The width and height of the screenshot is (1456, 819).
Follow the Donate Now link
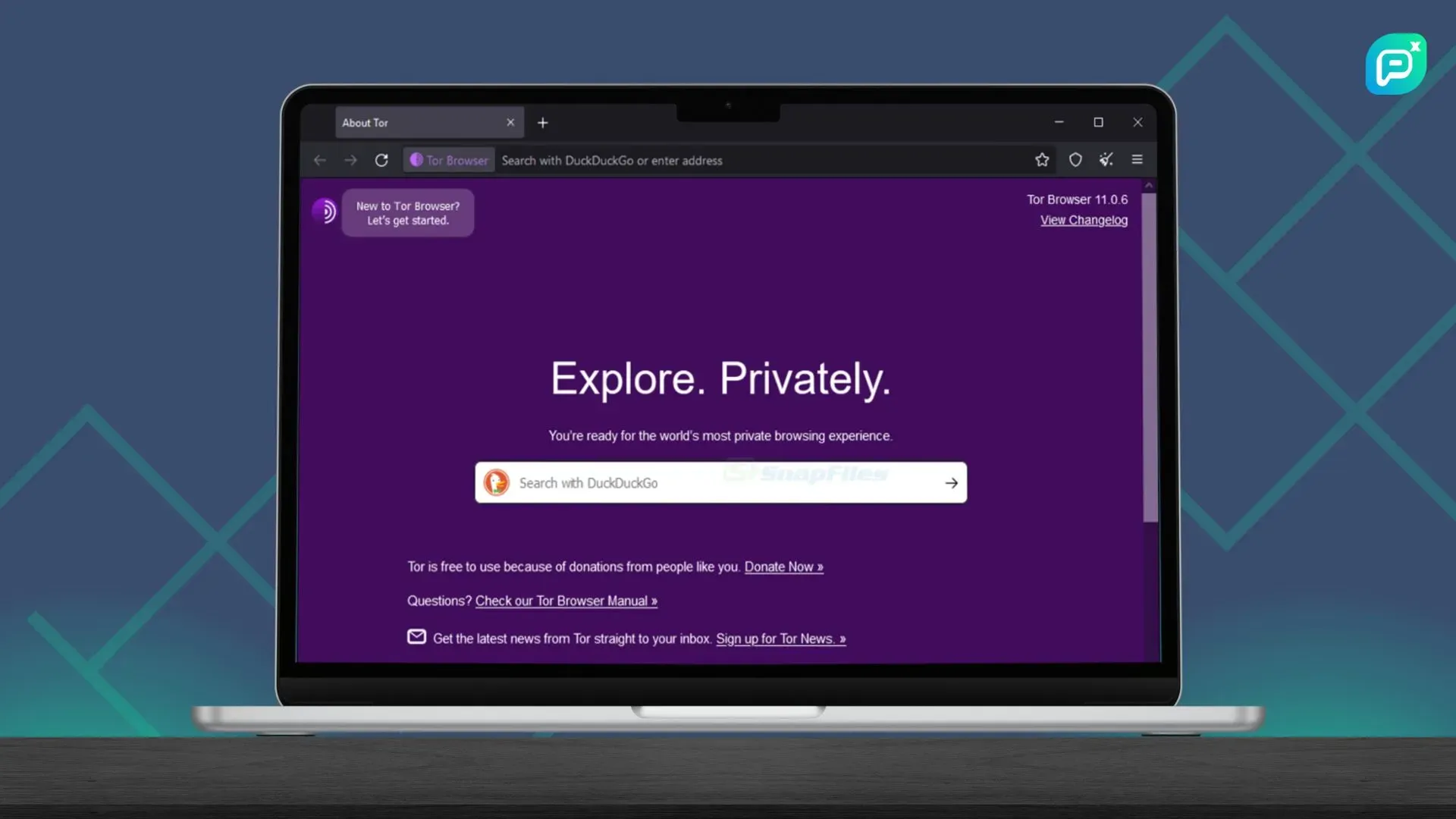pos(783,566)
